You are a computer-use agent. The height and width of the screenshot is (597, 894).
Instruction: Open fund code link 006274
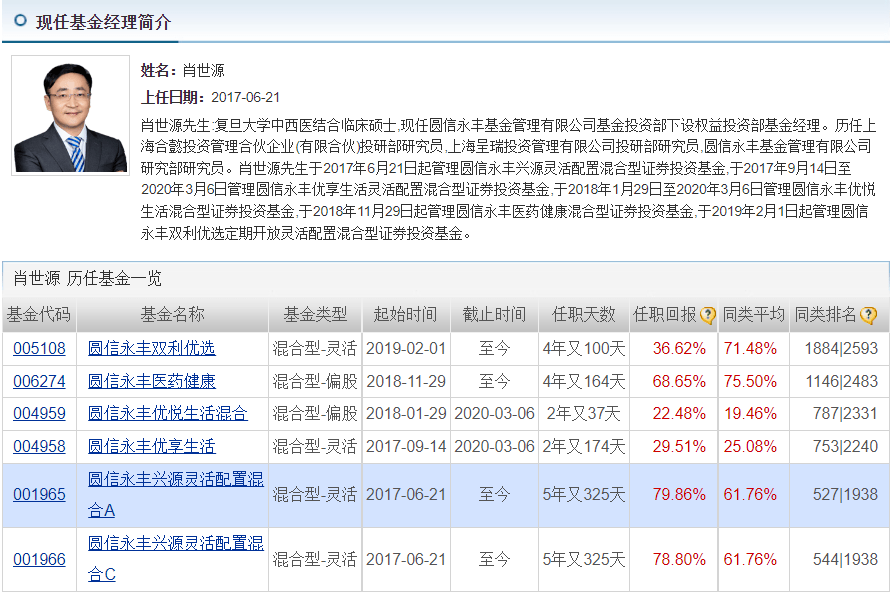coord(39,381)
